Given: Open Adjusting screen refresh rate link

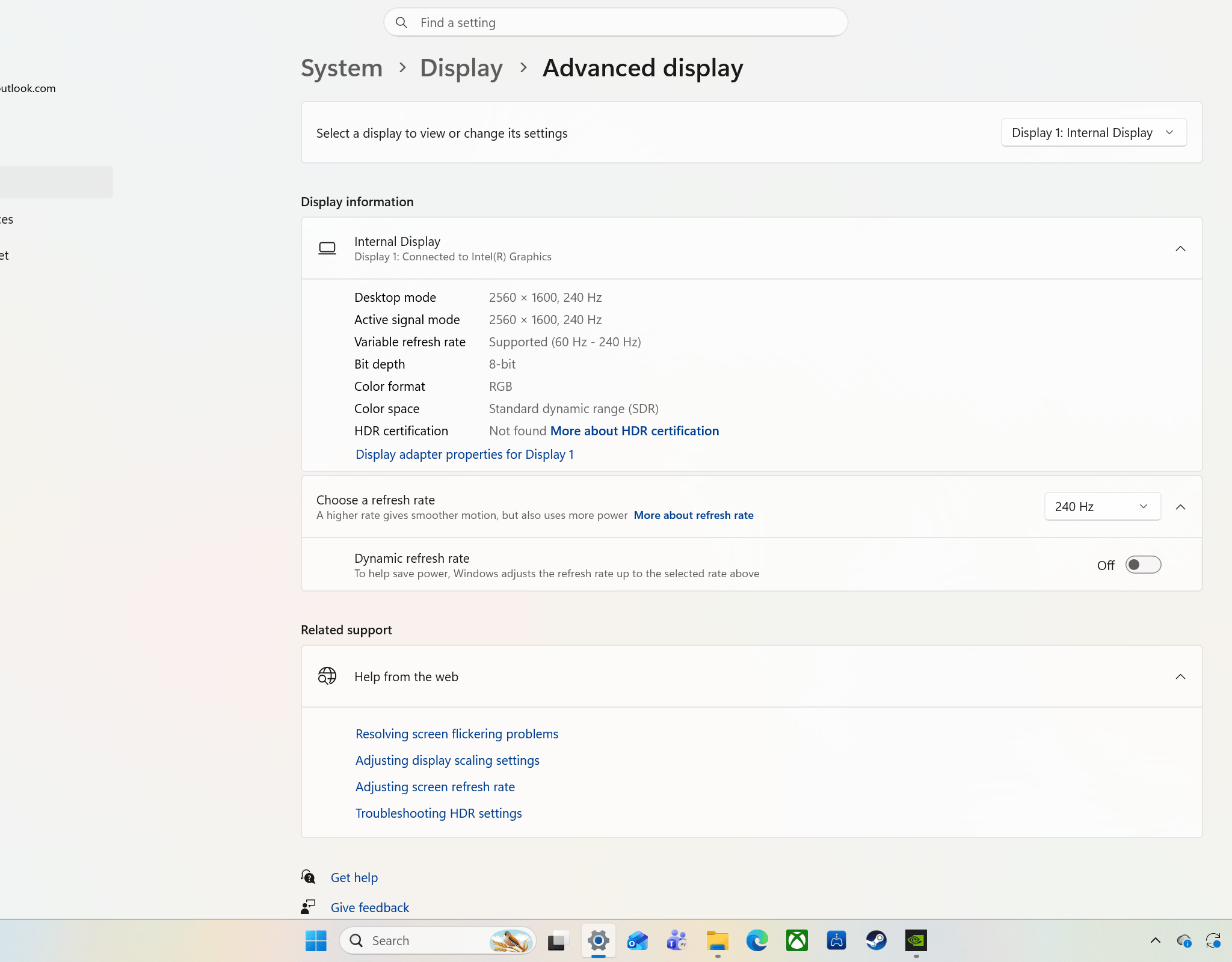Looking at the screenshot, I should [435, 786].
